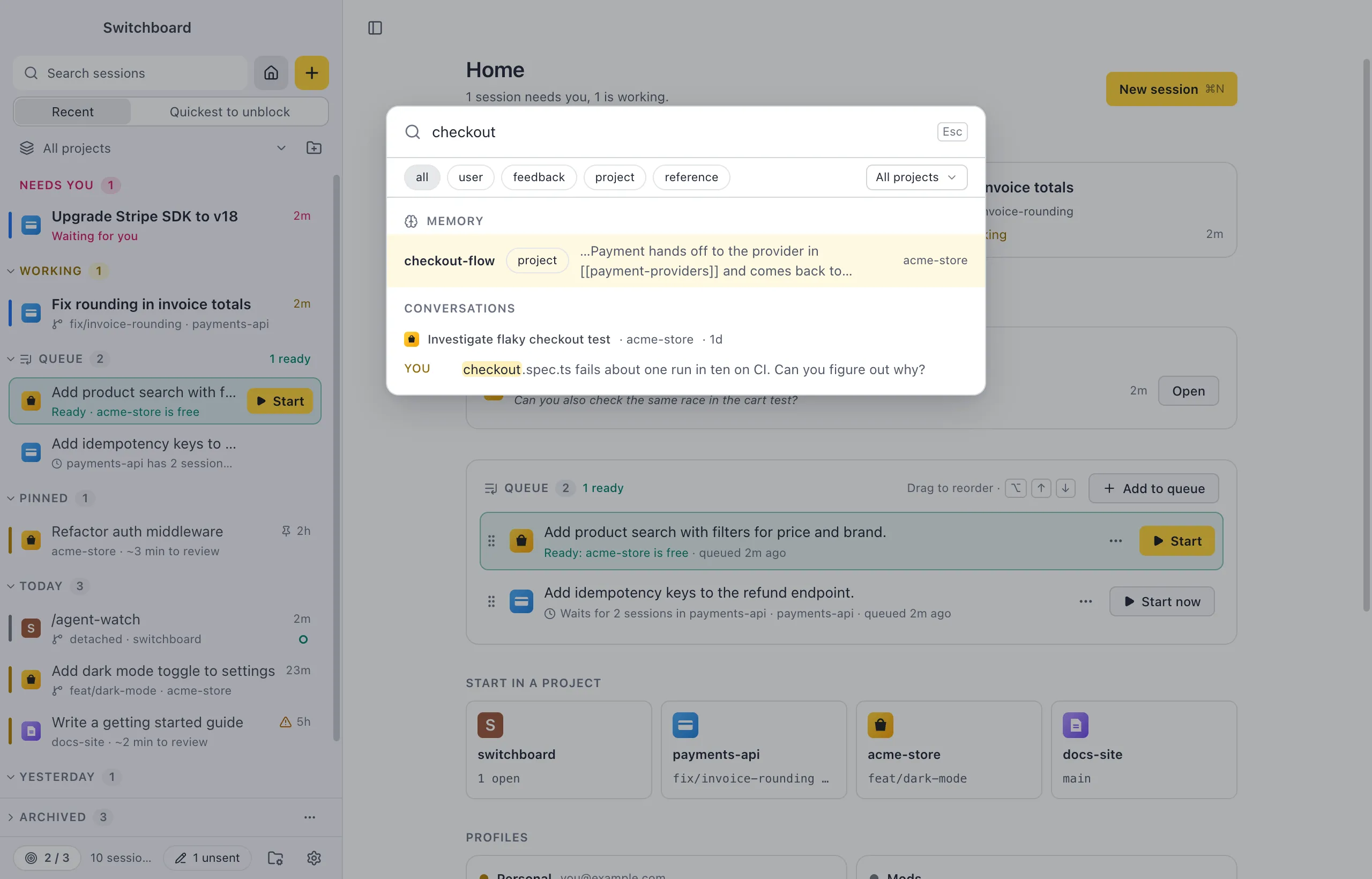
Task: Click the home icon button in sidebar
Action: [271, 72]
